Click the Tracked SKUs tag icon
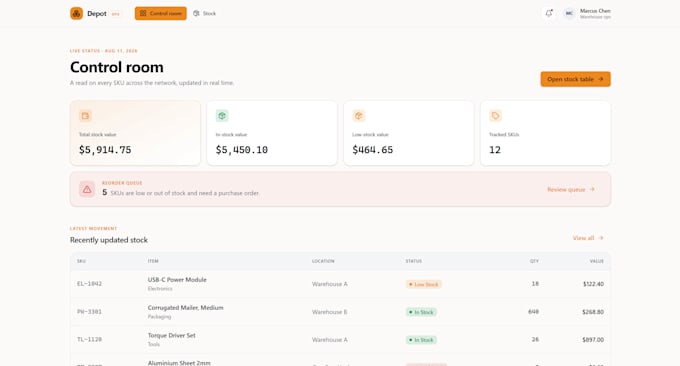 tap(495, 116)
